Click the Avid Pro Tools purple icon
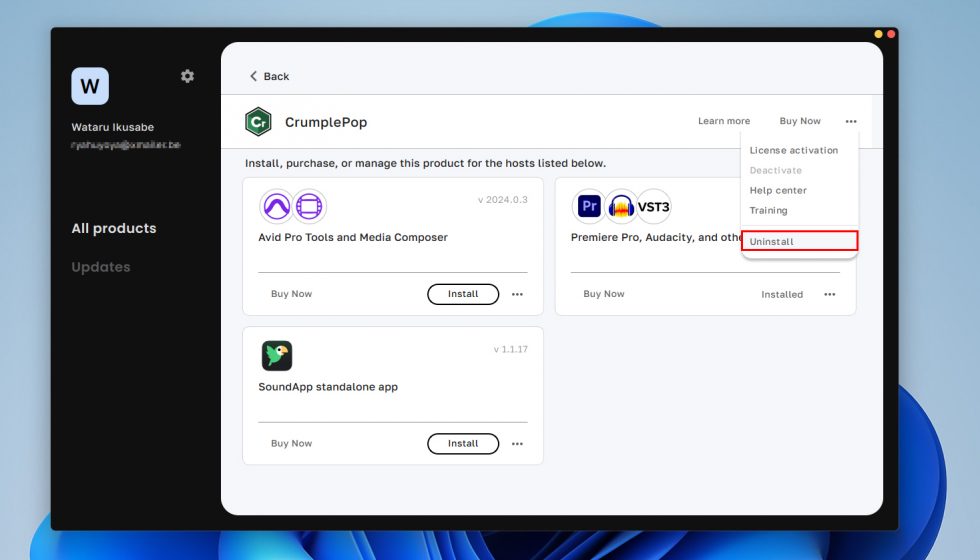Image resolution: width=980 pixels, height=560 pixels. (276, 206)
